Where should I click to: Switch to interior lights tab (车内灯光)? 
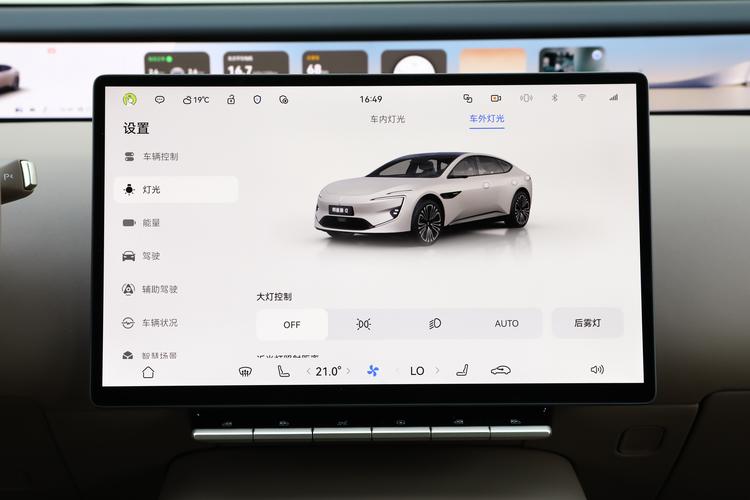pyautogui.click(x=387, y=119)
